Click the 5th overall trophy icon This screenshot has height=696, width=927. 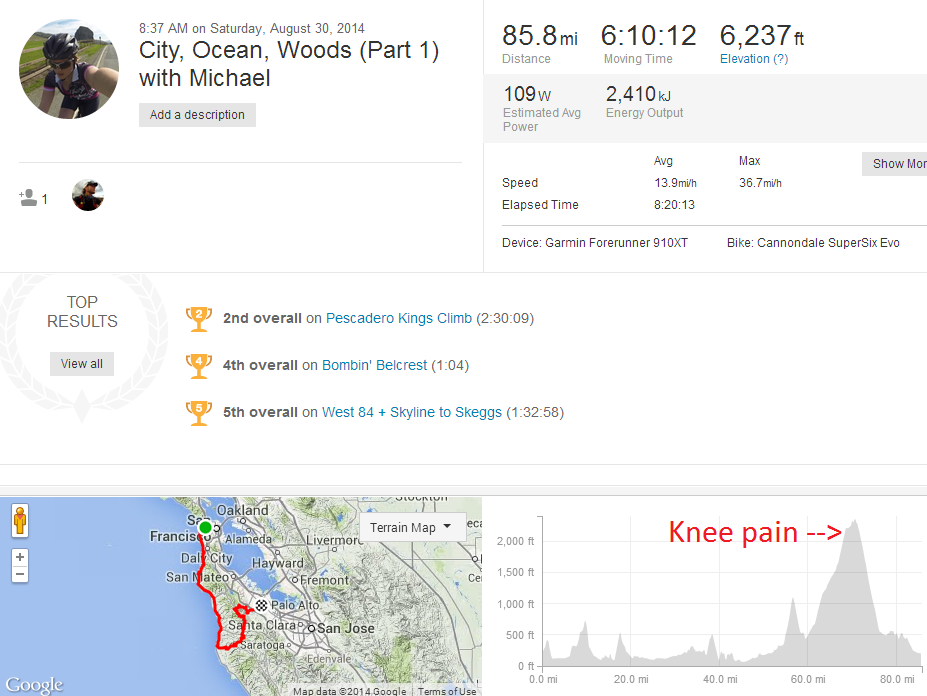click(198, 412)
